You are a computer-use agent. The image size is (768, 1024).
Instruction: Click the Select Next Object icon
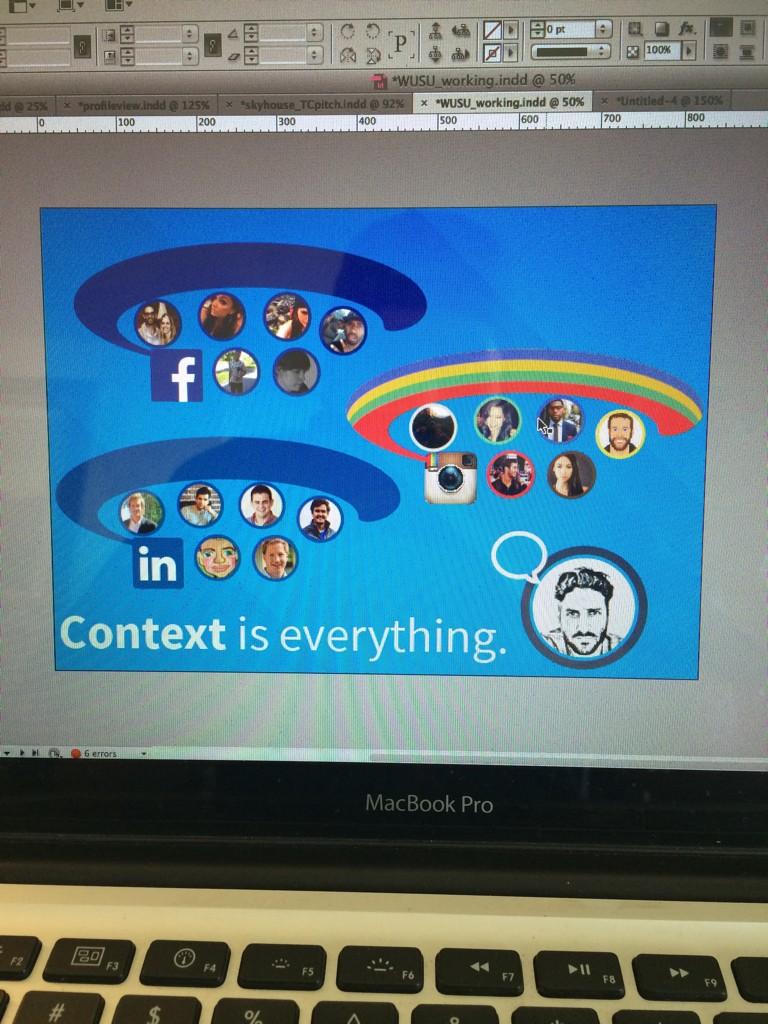pos(461,54)
